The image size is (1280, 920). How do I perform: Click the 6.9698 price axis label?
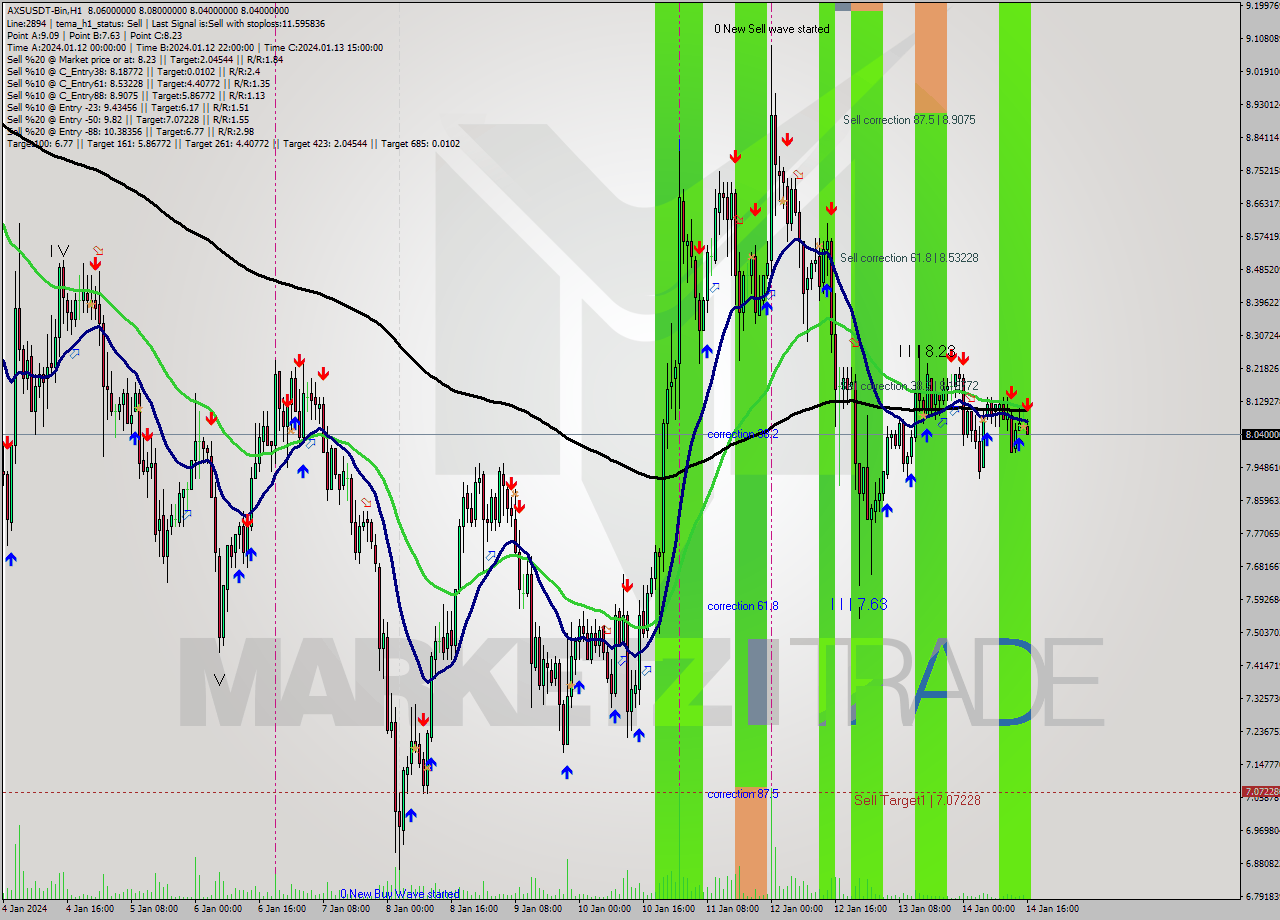[1262, 830]
